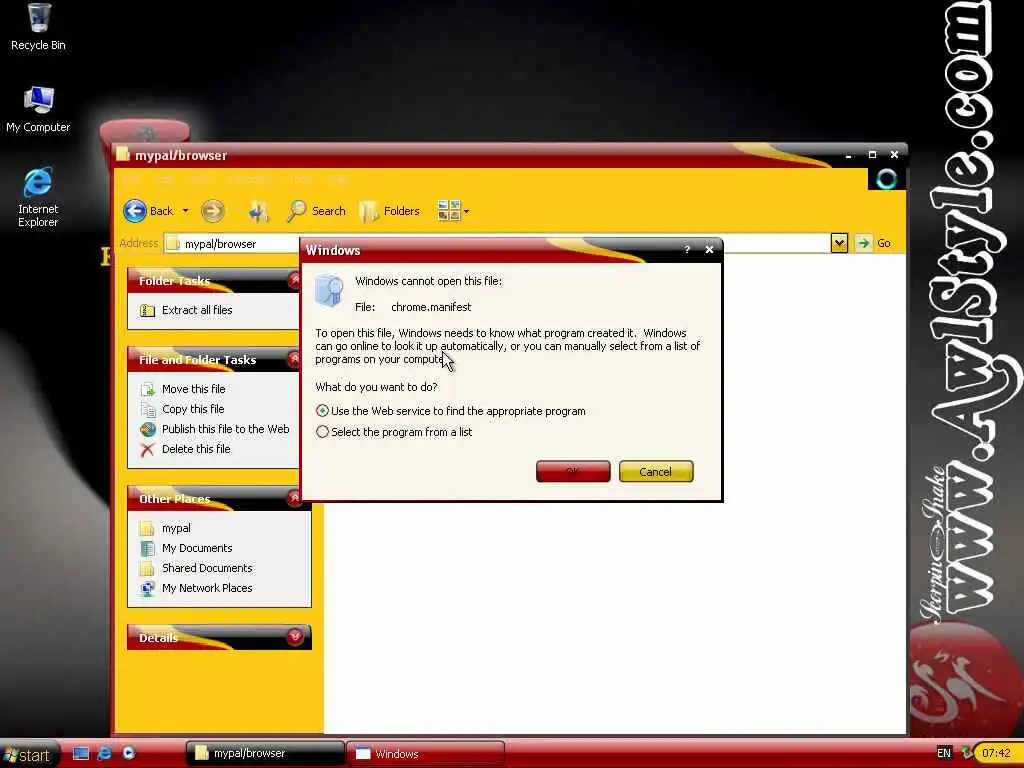Click the greyed Forward arrow button
The width and height of the screenshot is (1024, 768).
coord(213,211)
